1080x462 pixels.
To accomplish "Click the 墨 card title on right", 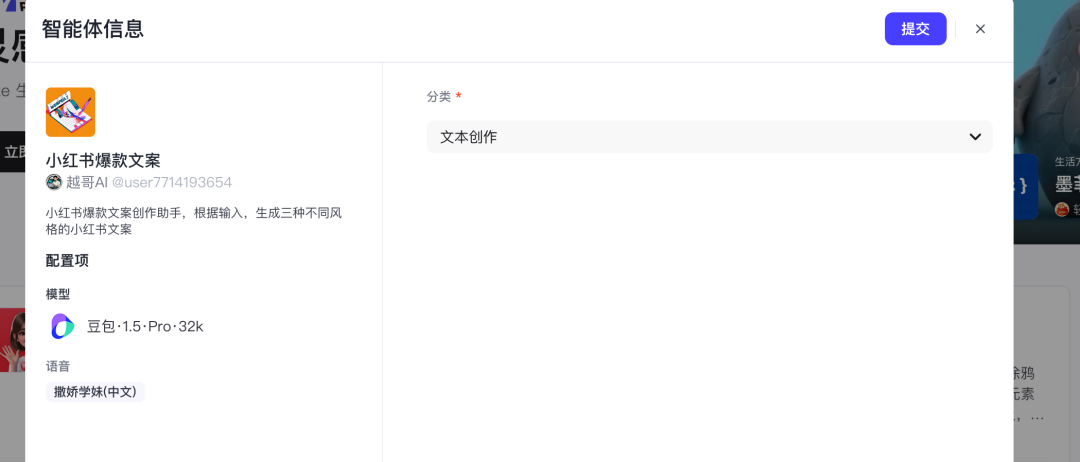I will coord(1066,184).
